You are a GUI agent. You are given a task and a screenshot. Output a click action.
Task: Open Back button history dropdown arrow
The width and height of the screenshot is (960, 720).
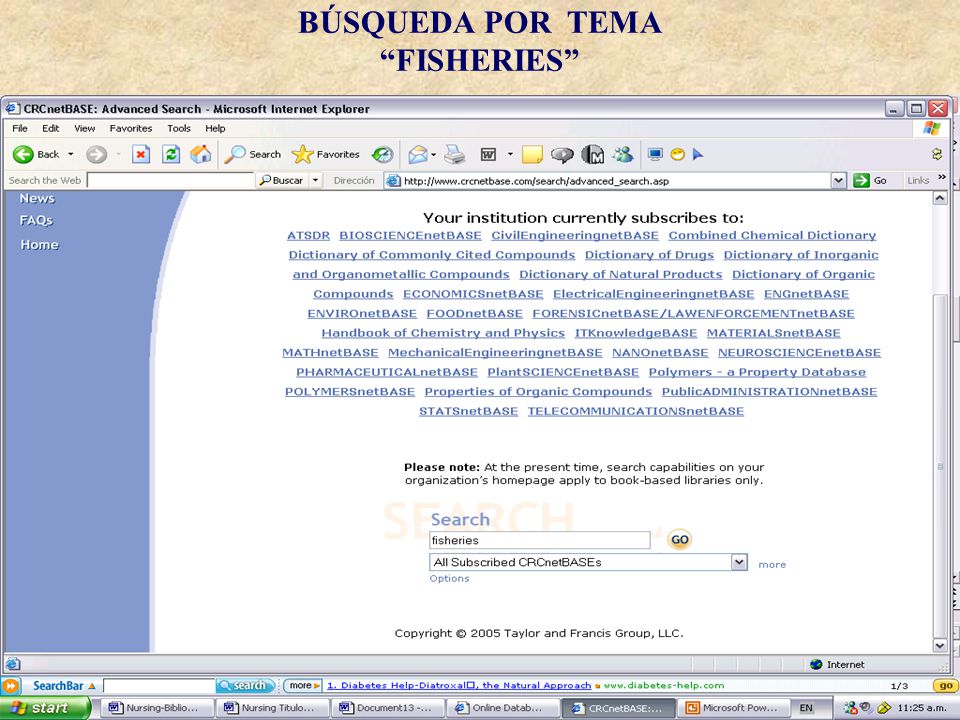click(70, 154)
